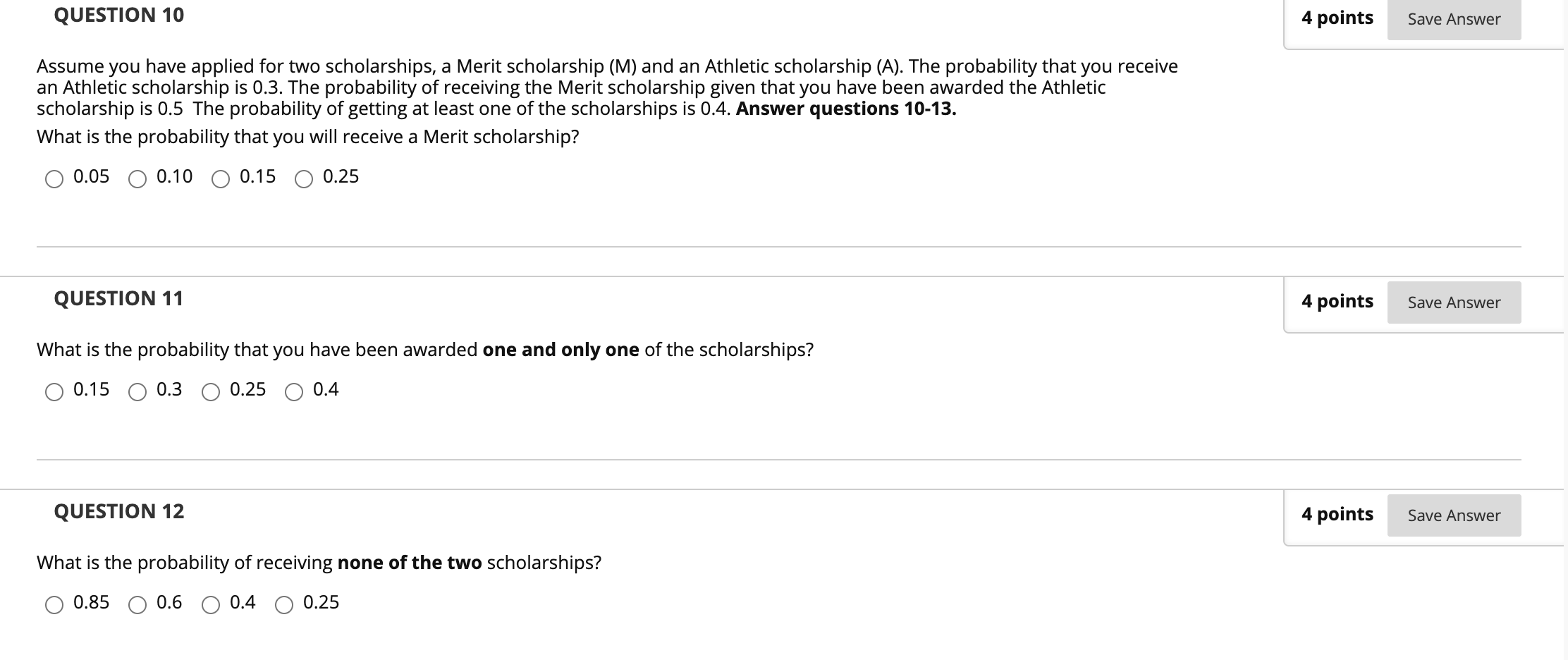
Task: Click Save Answer for Question 10
Action: click(1454, 19)
